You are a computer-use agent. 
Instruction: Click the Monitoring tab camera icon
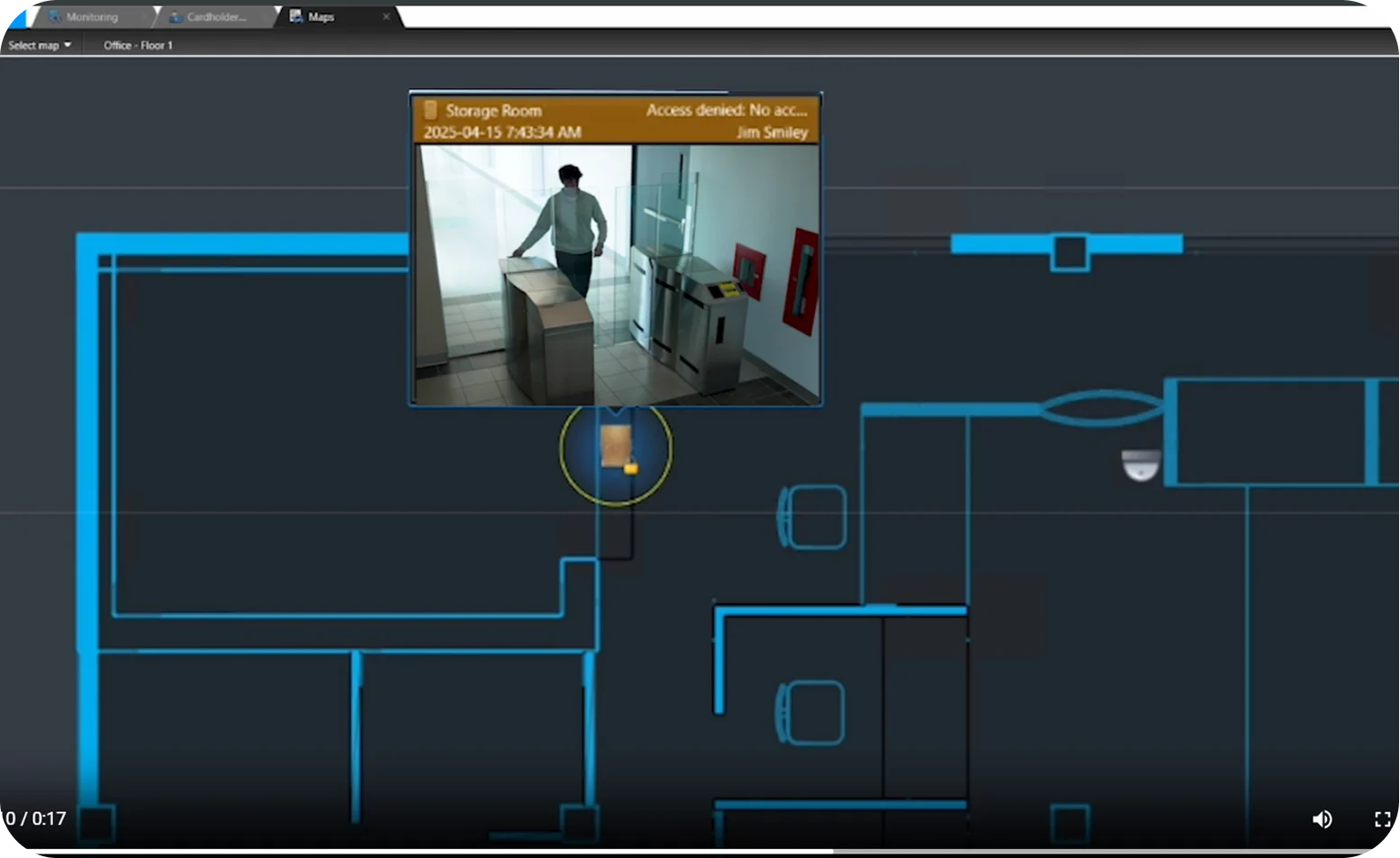pyautogui.click(x=54, y=16)
